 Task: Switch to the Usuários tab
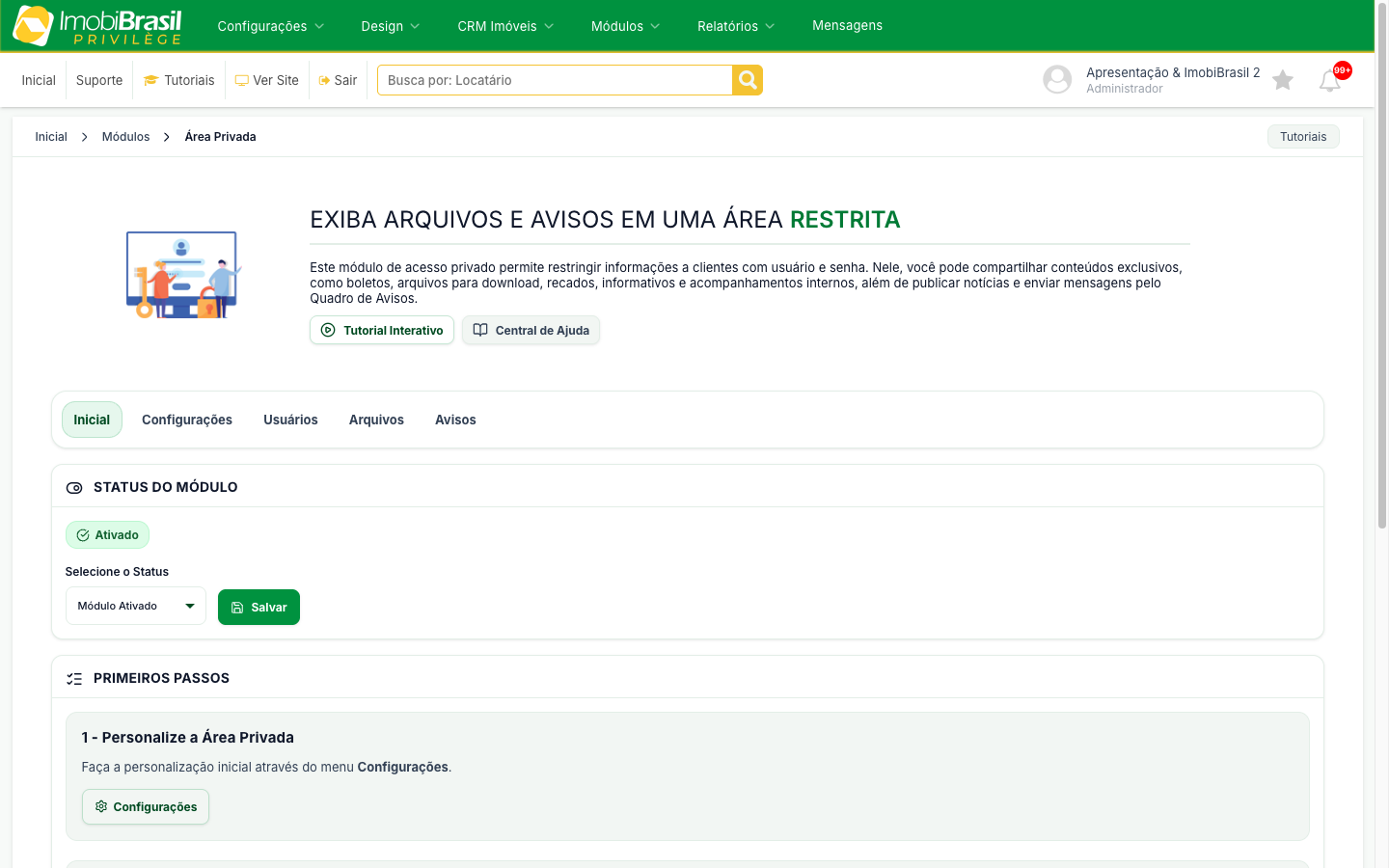290,420
